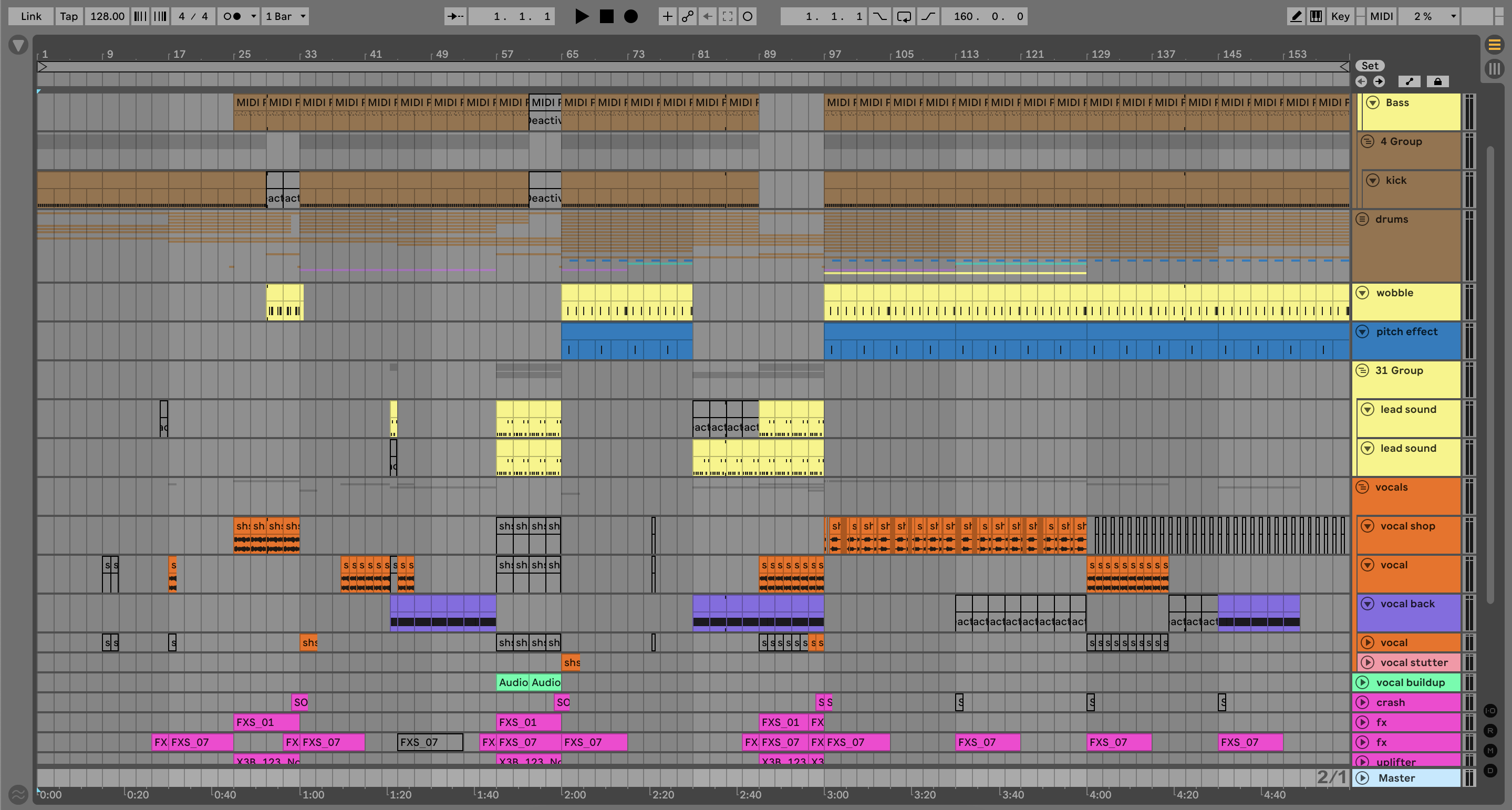
Task: Click the 128.00 tempo field
Action: tap(107, 16)
